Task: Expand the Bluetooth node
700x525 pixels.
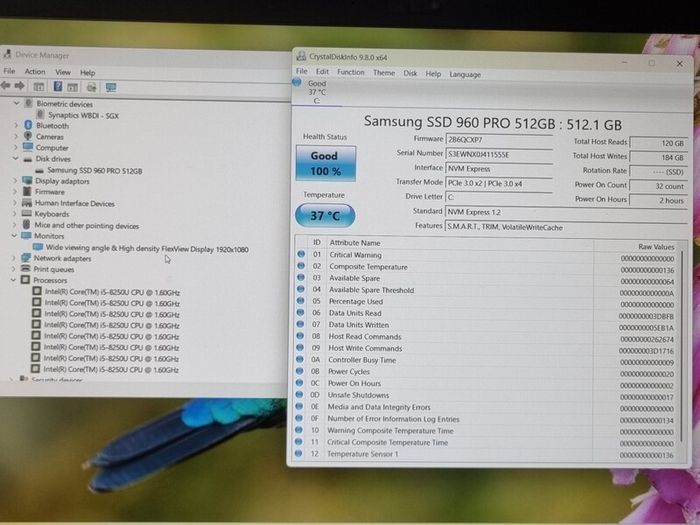Action: (x=16, y=126)
